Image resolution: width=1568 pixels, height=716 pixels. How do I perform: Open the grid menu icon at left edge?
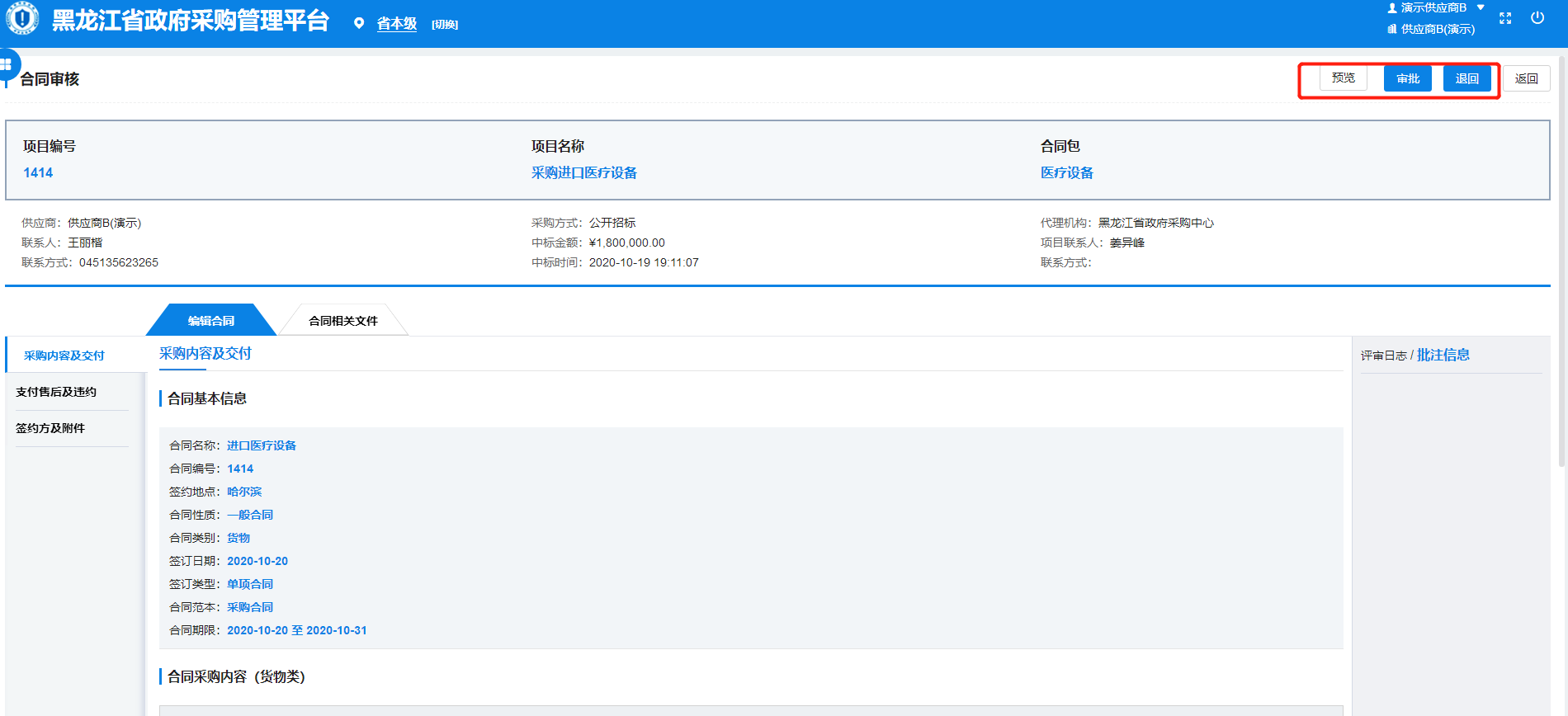pyautogui.click(x=7, y=64)
